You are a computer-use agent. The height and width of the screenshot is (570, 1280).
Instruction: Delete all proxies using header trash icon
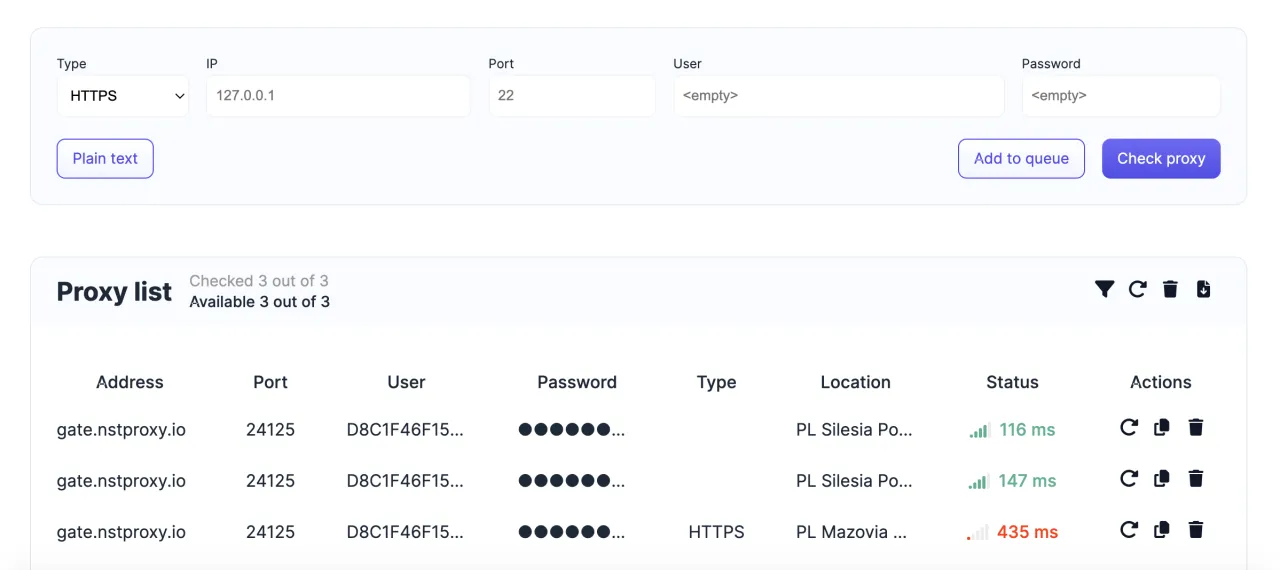1170,289
